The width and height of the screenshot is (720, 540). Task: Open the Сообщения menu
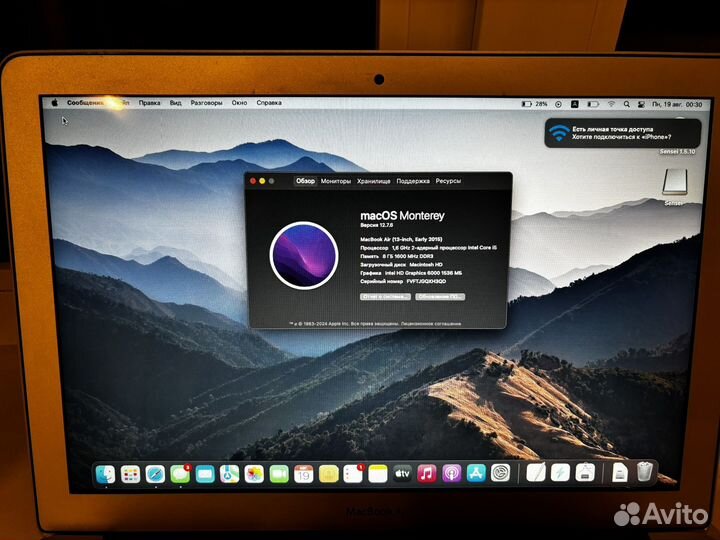tap(85, 103)
